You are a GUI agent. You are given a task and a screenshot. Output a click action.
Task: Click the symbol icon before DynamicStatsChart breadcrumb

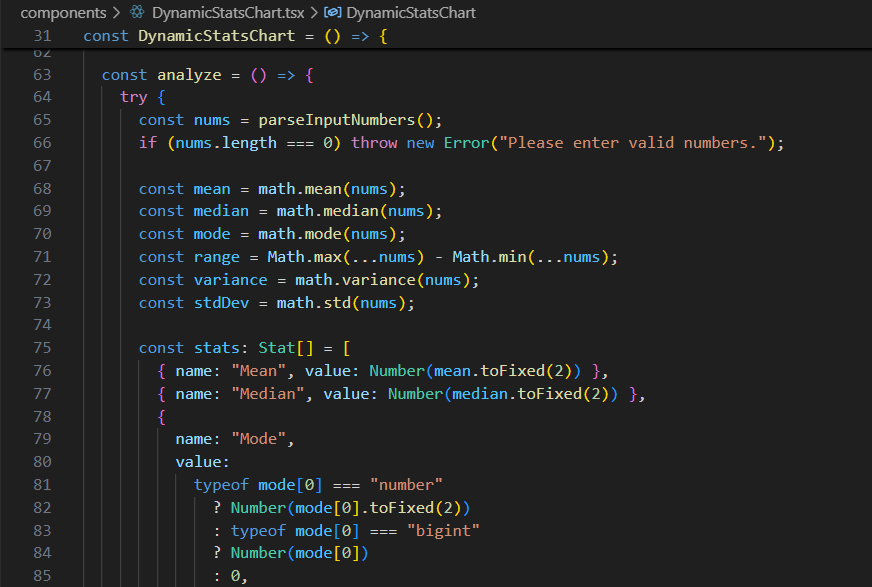333,12
